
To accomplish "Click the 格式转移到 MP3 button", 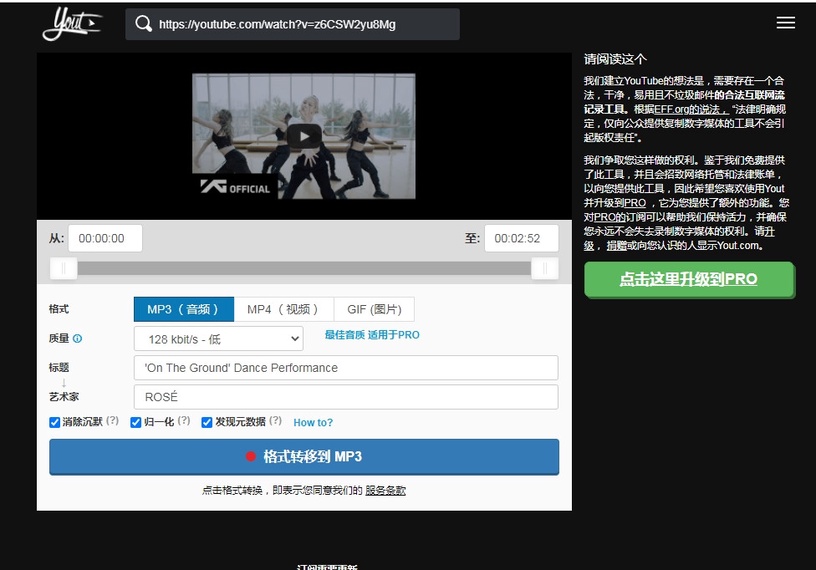I will [x=304, y=457].
